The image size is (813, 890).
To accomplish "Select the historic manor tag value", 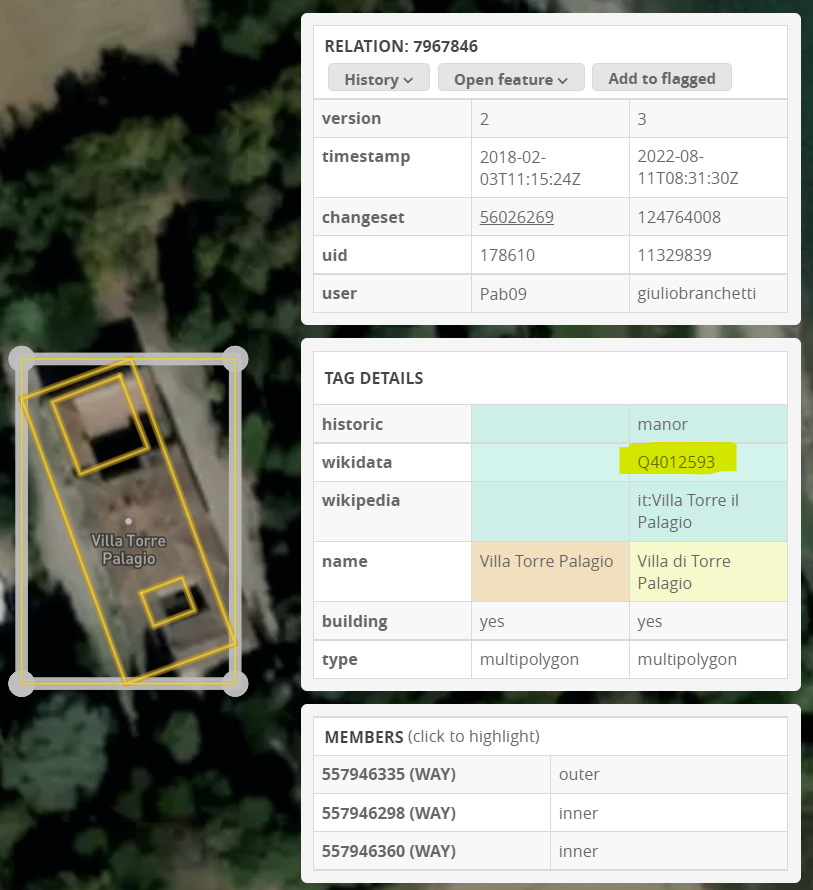I will coord(662,424).
